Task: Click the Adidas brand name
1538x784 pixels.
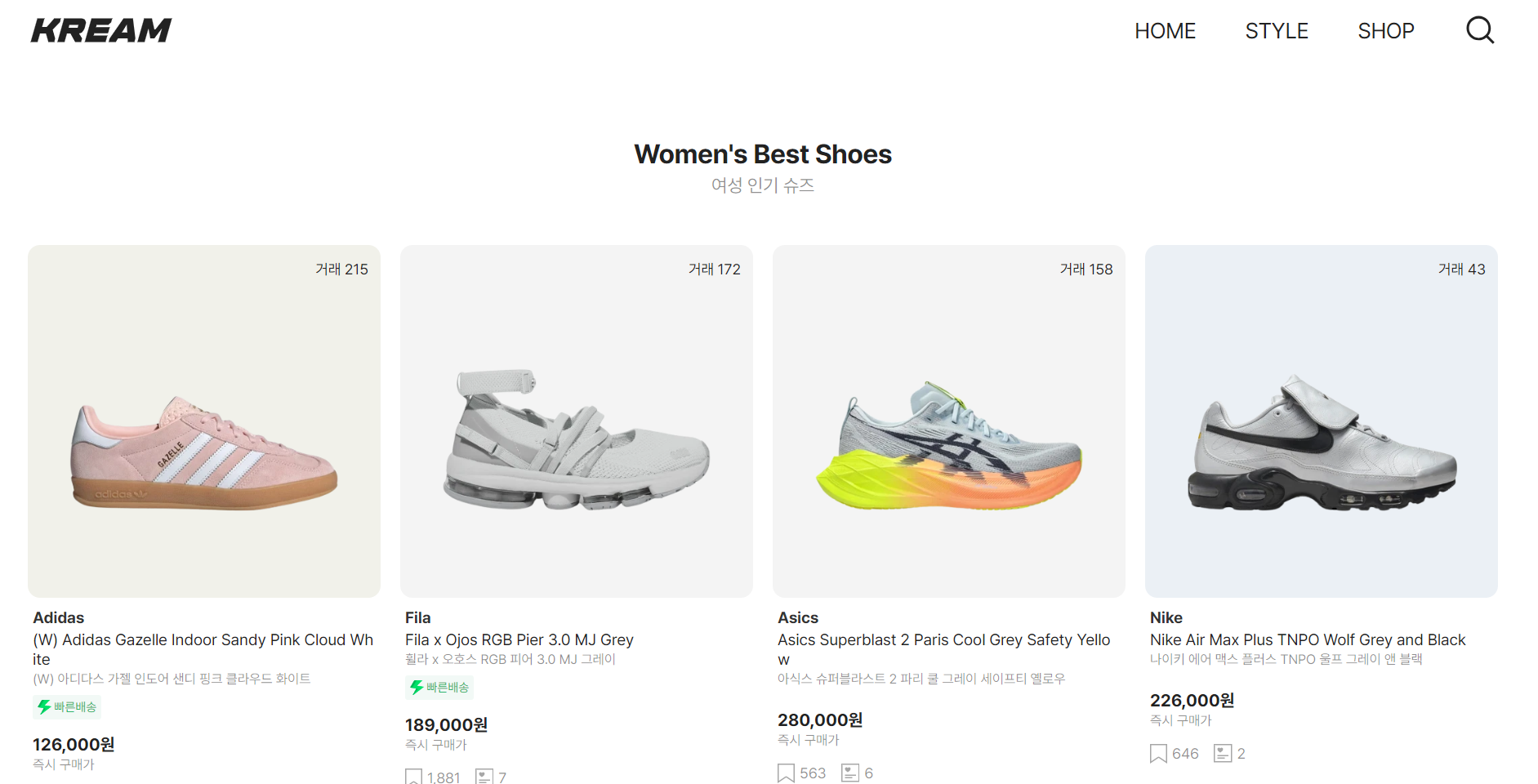Action: click(x=59, y=618)
